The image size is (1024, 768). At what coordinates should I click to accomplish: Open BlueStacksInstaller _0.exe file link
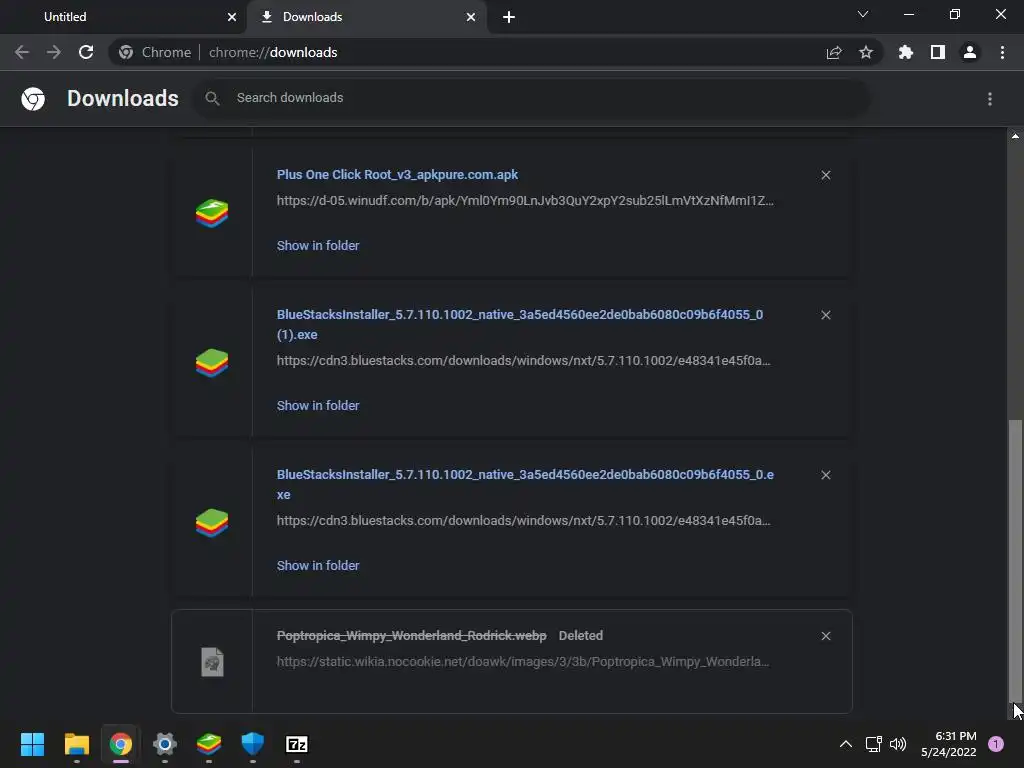(x=525, y=485)
